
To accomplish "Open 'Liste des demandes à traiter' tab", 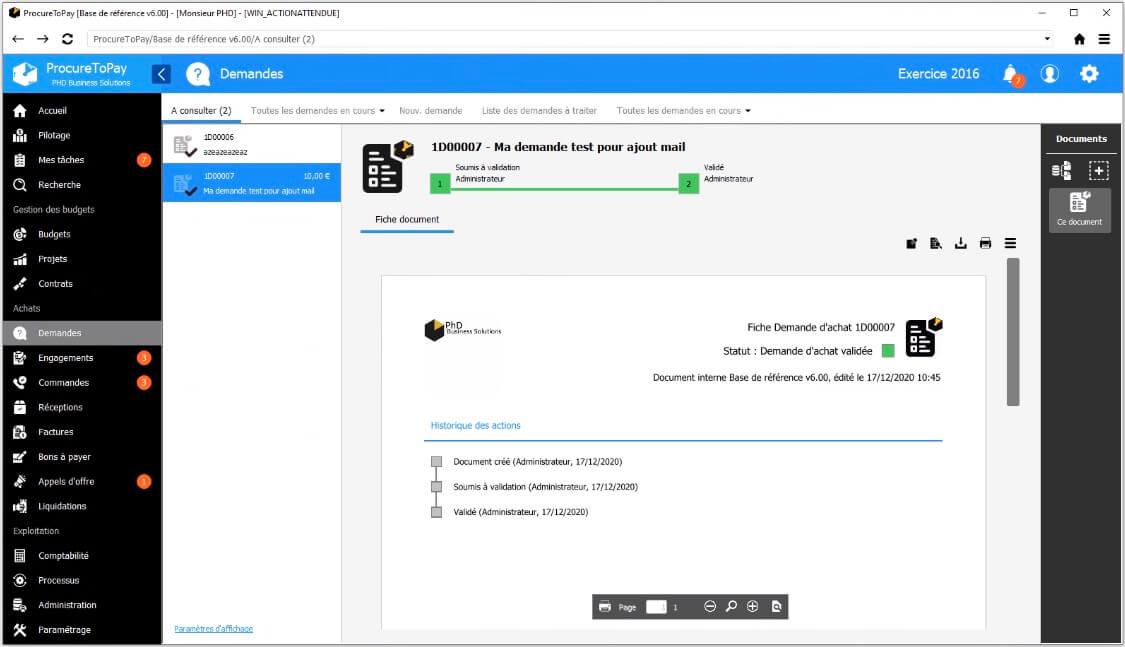I will pyautogui.click(x=539, y=111).
